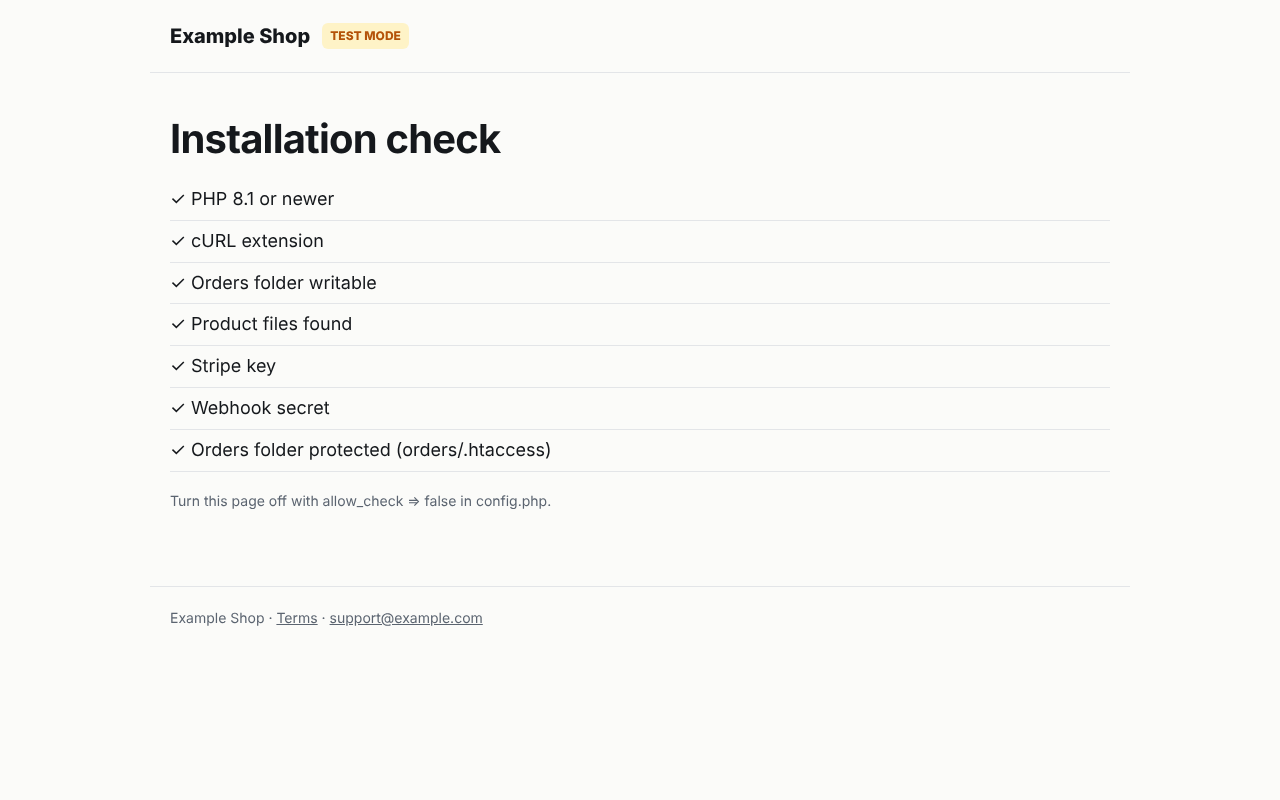
Task: Click the Example Shop header title
Action: tap(240, 36)
